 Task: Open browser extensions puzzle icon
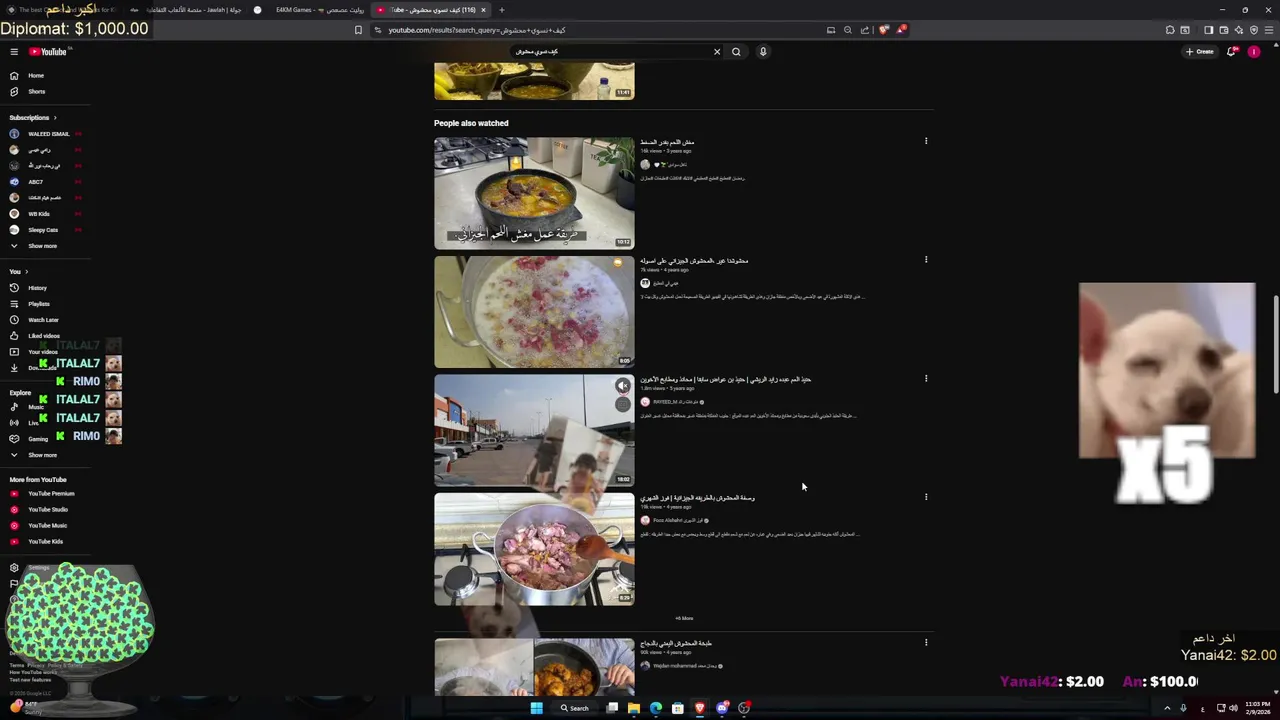(x=1170, y=30)
